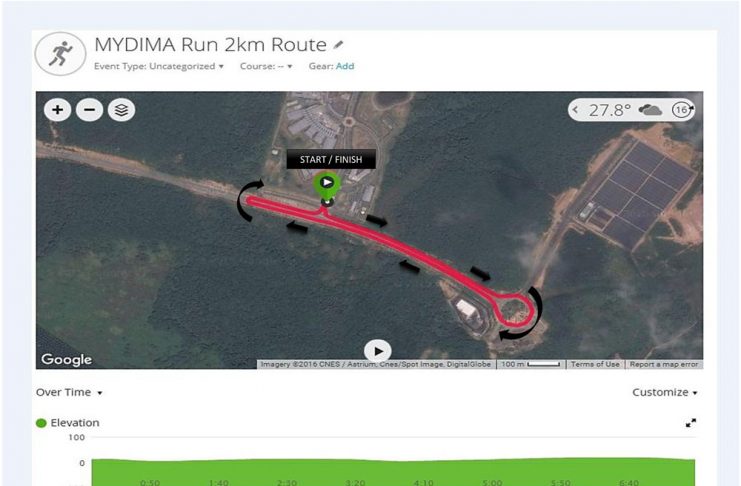Open the map layers selector
The image size is (741, 486).
121,110
